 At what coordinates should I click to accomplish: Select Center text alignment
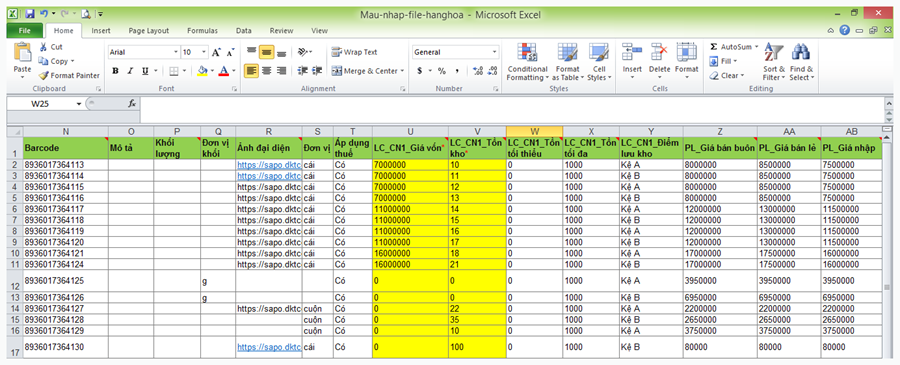click(x=266, y=71)
